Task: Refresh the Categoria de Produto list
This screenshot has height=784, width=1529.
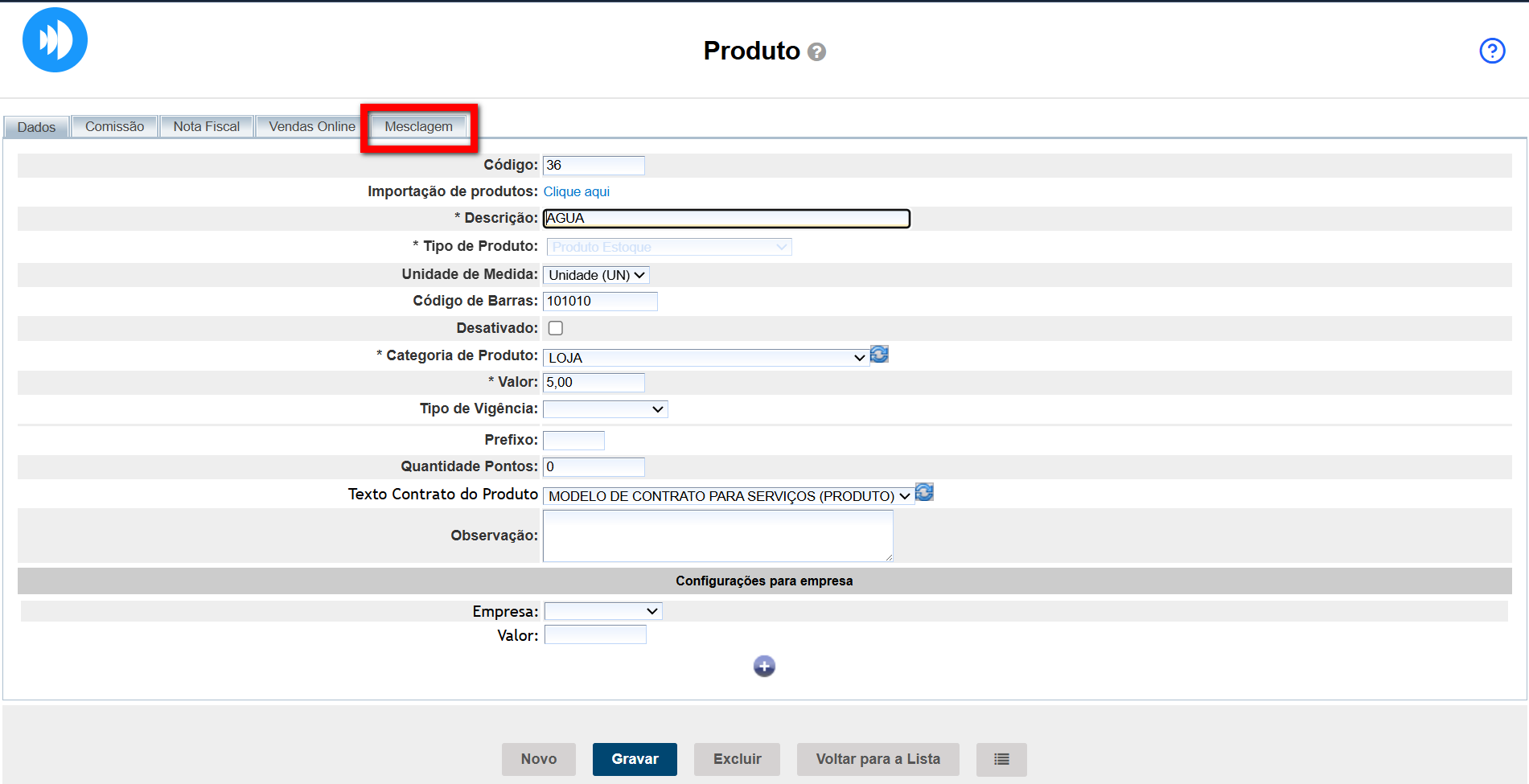Action: 879,355
